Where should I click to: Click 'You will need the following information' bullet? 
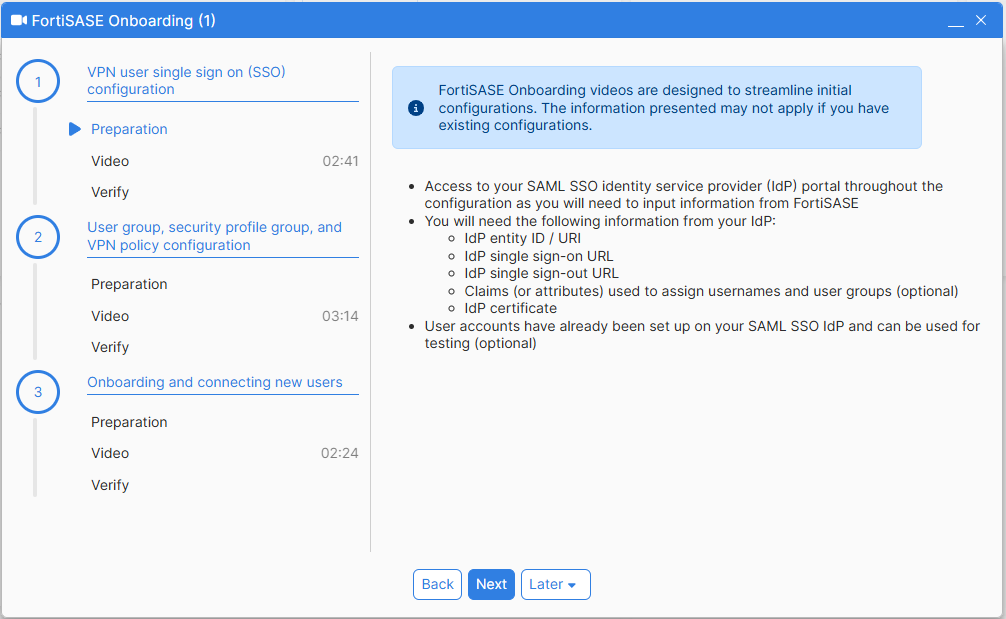(x=600, y=221)
